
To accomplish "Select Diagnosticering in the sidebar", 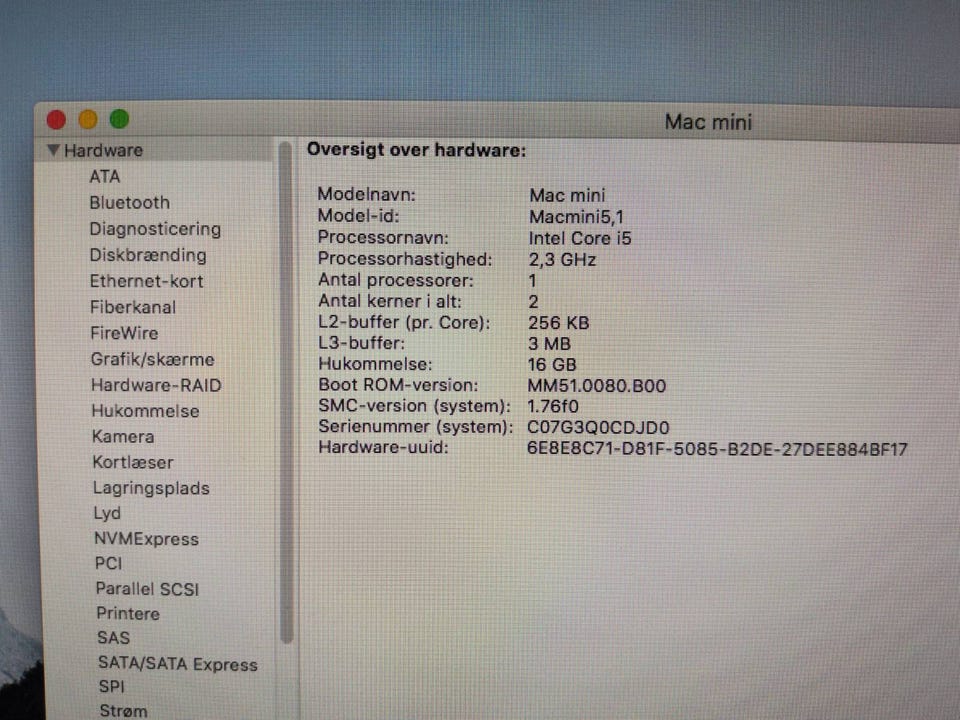I will coord(156,229).
